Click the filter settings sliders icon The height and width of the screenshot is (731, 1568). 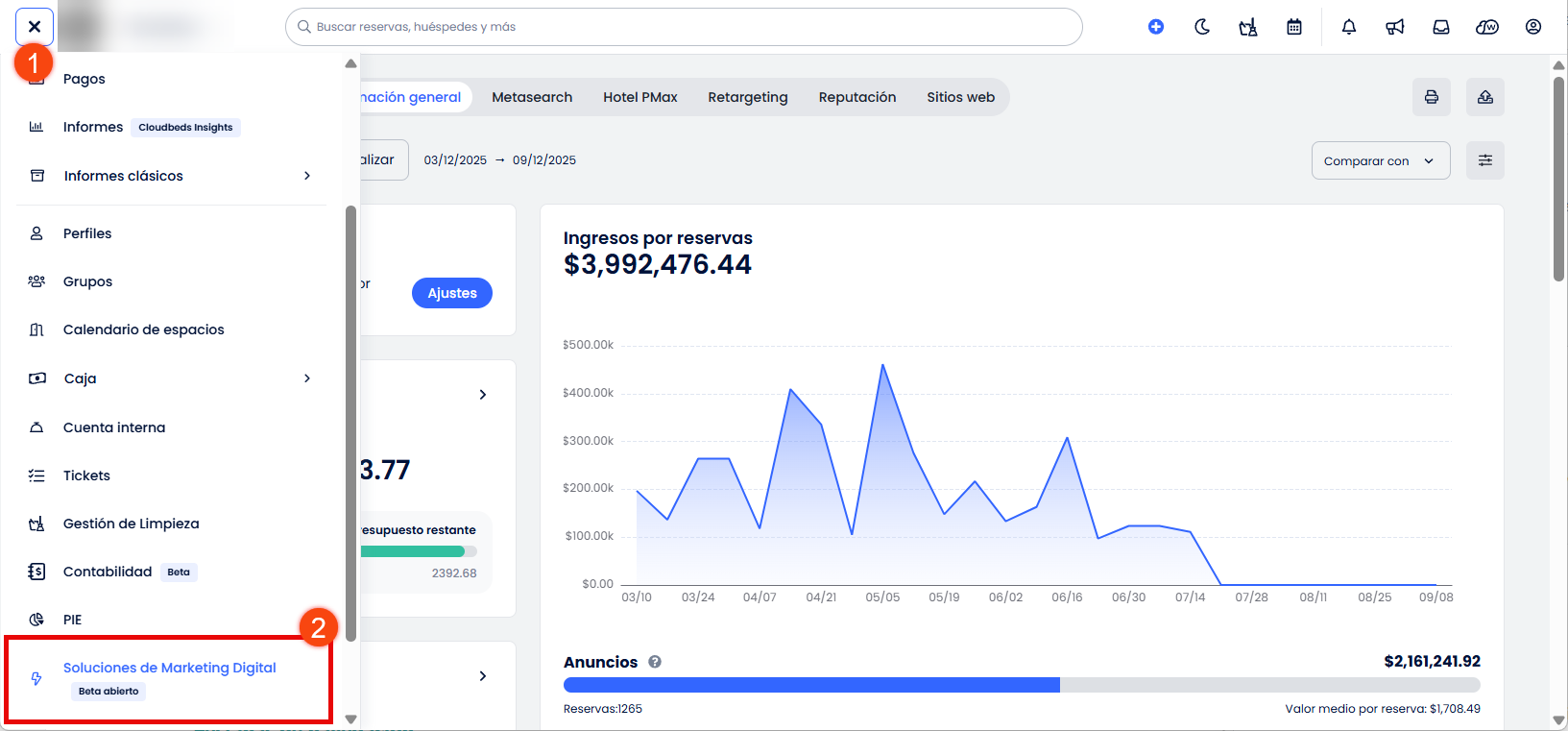coord(1485,160)
